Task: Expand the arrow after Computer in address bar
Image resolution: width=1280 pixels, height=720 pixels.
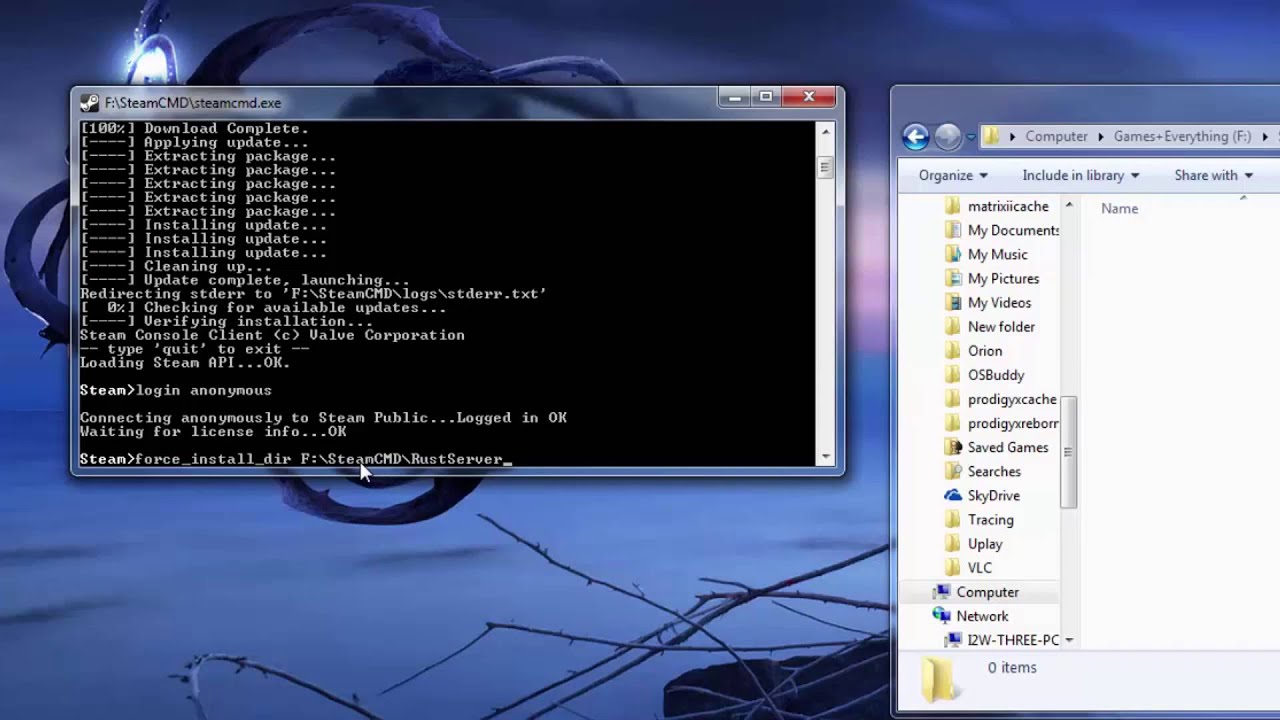Action: pyautogui.click(x=1100, y=137)
